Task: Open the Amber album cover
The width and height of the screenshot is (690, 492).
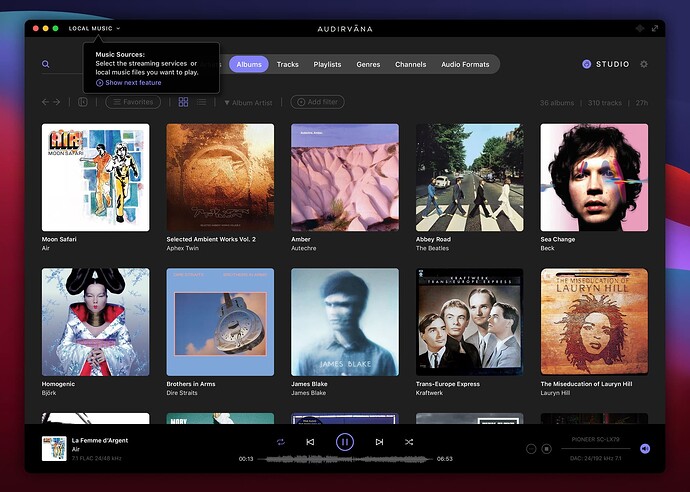Action: click(345, 177)
